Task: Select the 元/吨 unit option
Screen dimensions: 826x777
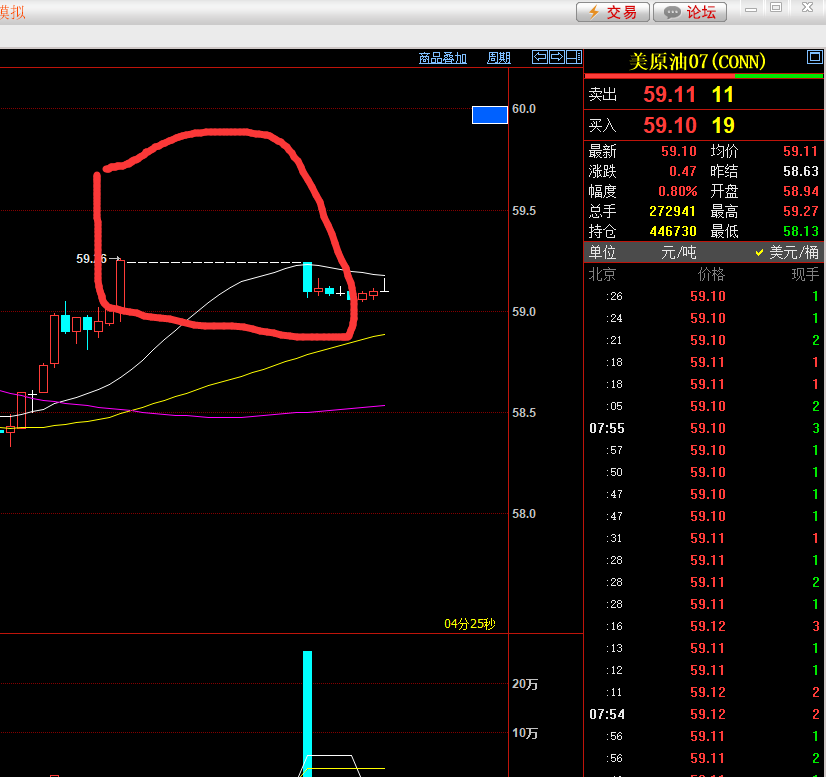Action: (678, 253)
